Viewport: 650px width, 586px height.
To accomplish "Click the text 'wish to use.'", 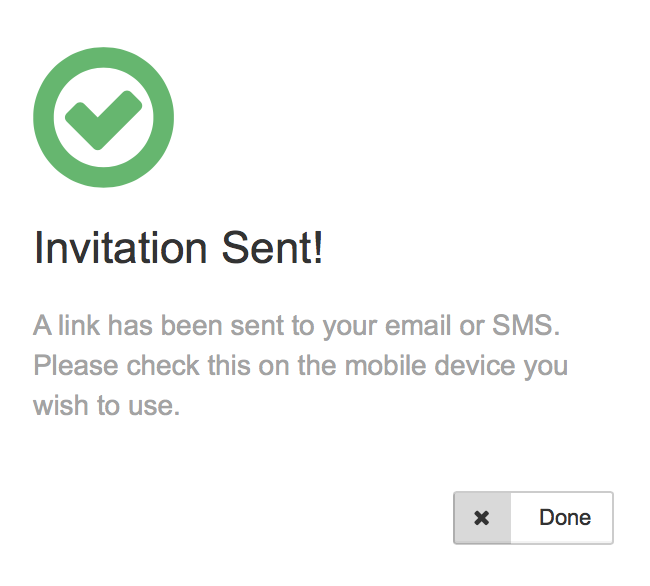I will pyautogui.click(x=107, y=406).
